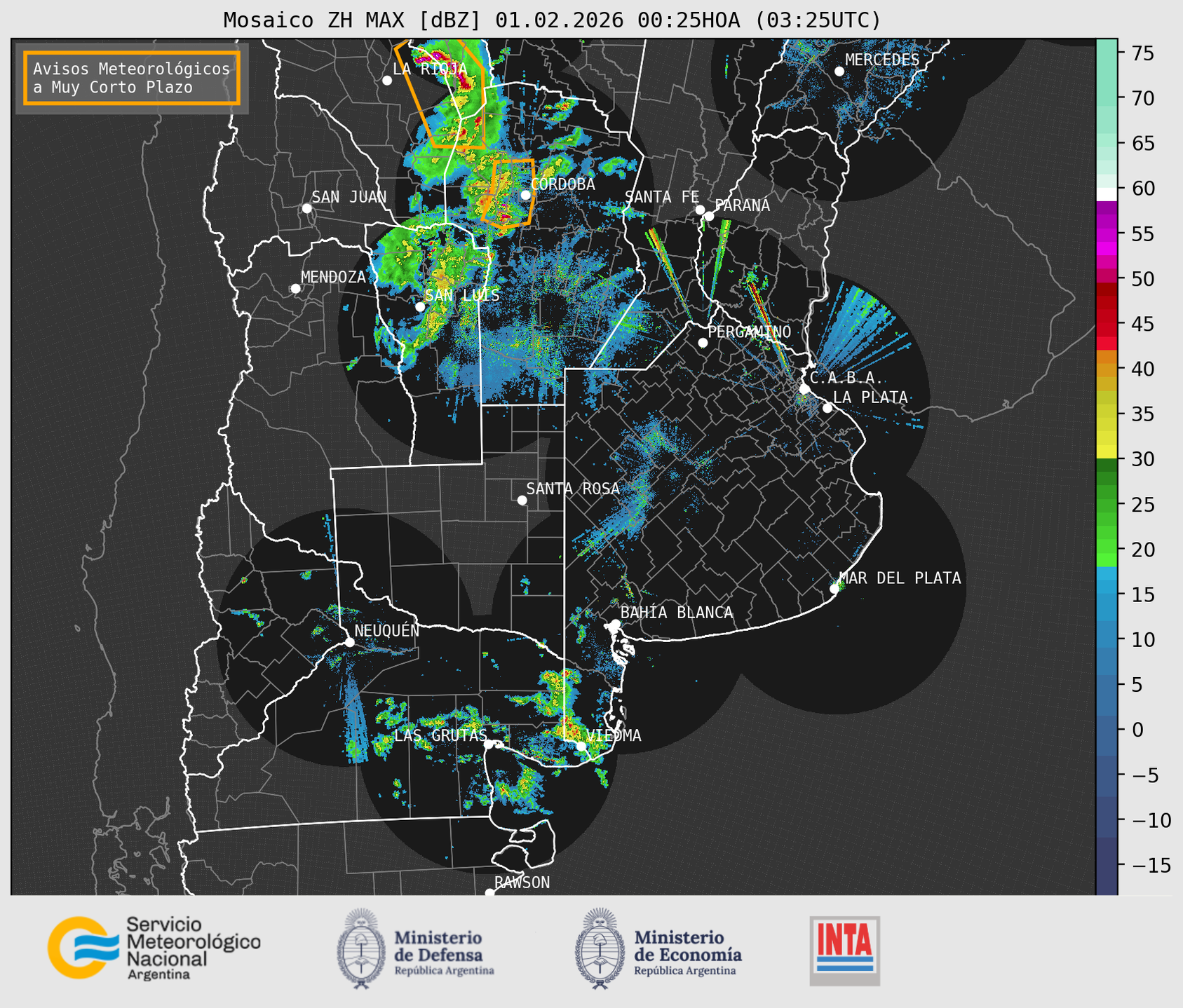
Task: Click the white marker dot at La Plata
Action: click(x=827, y=408)
